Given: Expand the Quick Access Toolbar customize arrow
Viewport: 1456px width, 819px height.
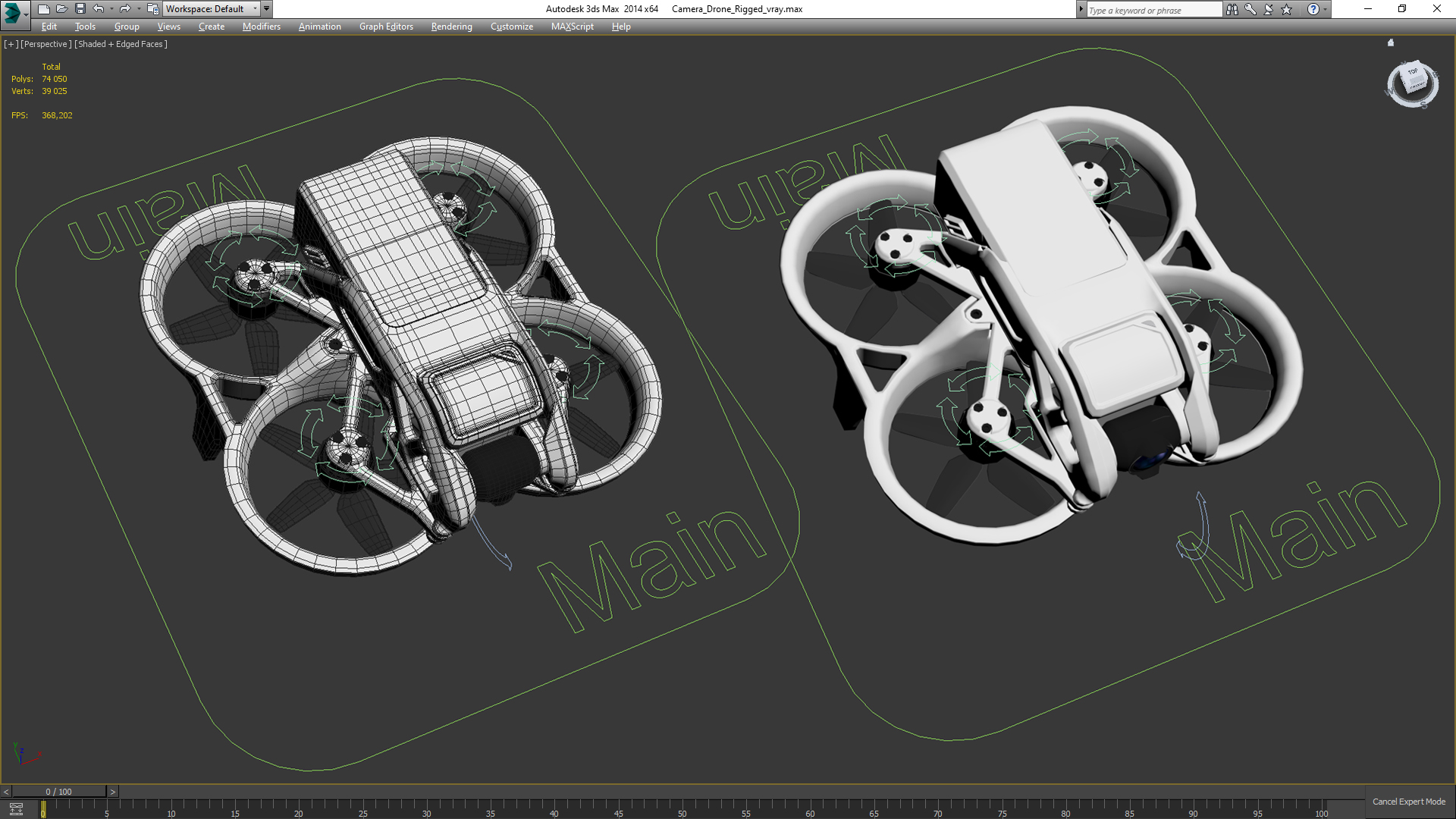Looking at the screenshot, I should point(267,9).
